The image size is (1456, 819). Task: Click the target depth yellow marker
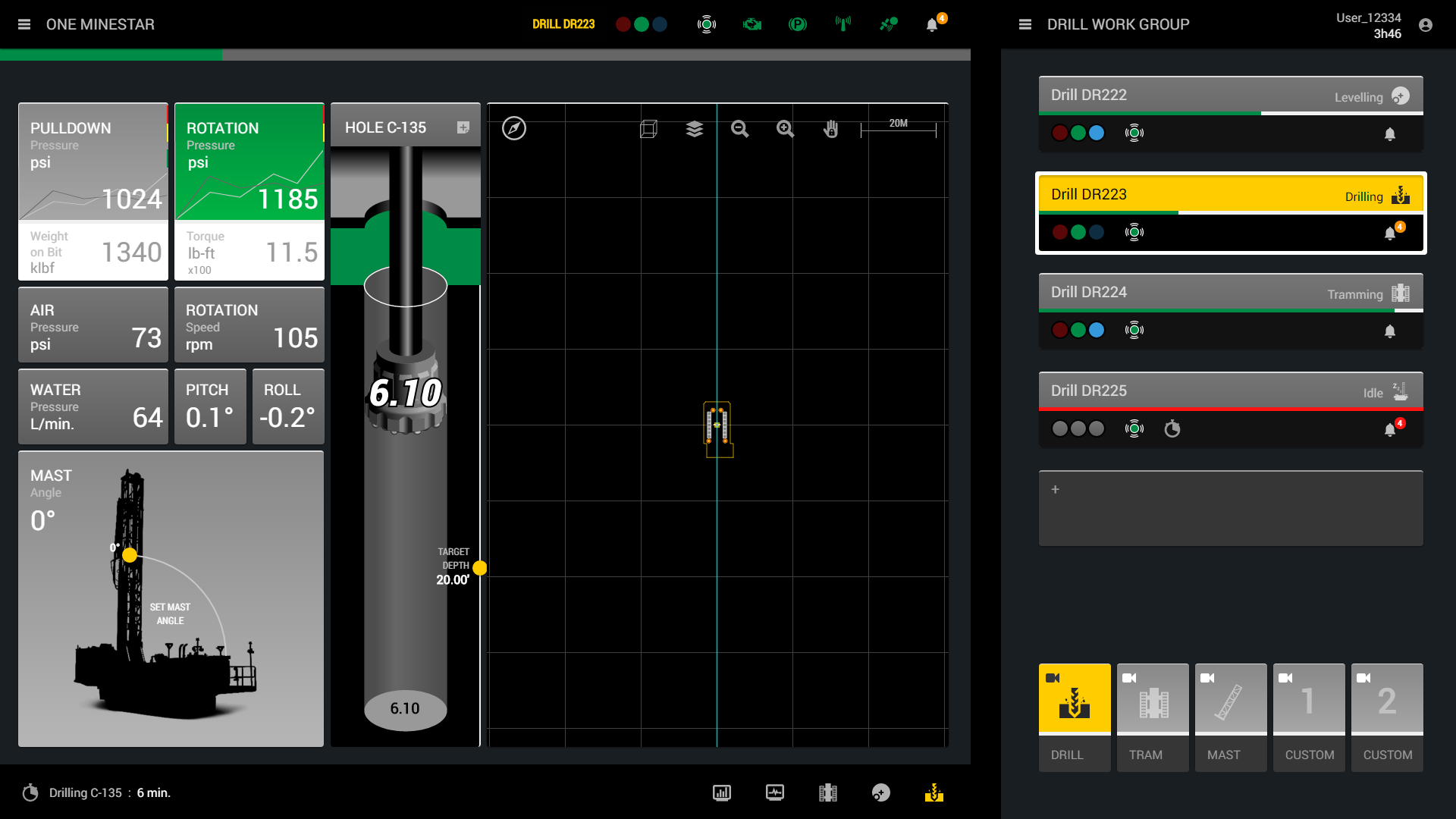pos(480,568)
